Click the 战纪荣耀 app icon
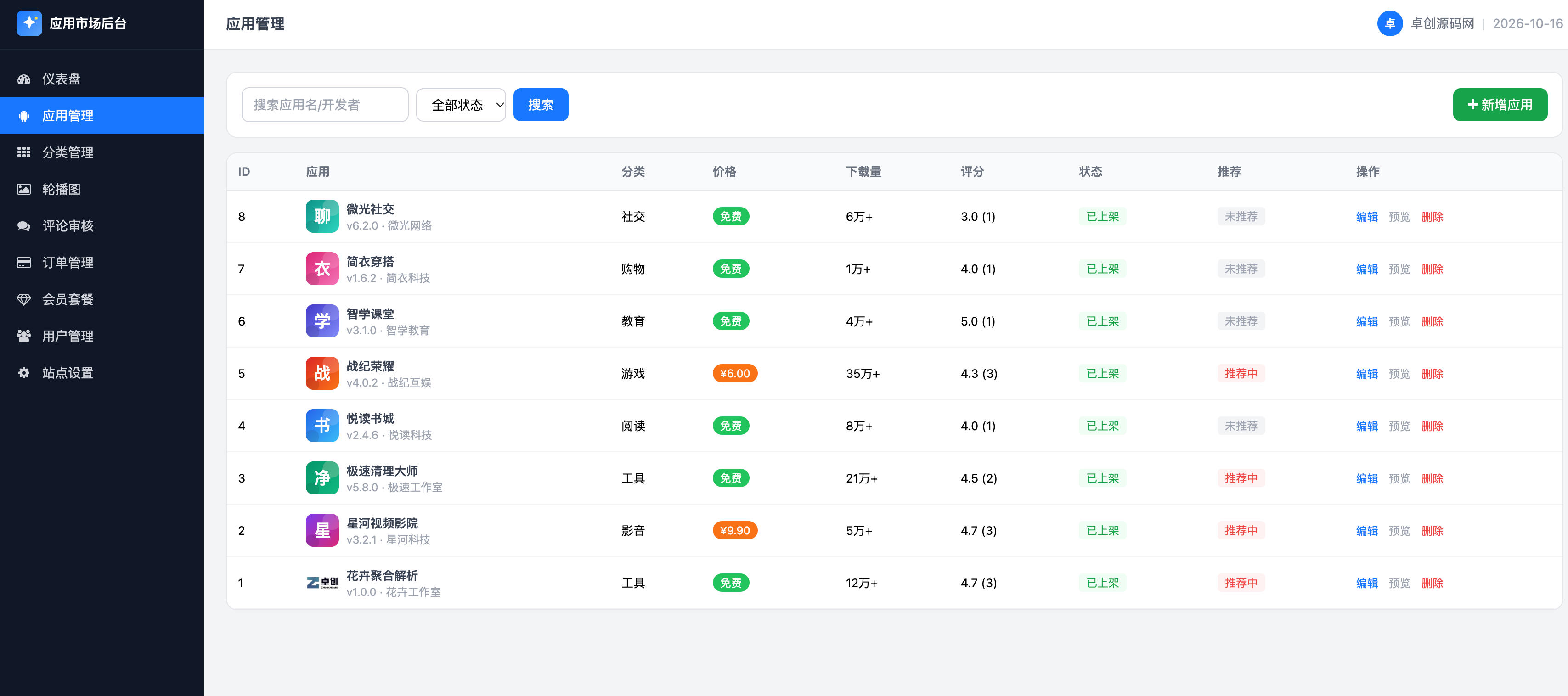Screen dimensions: 1568x696 [x=322, y=374]
